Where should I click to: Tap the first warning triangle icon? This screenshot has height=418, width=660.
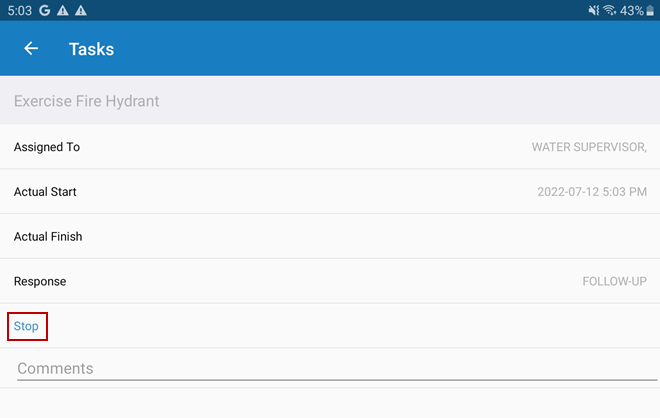pyautogui.click(x=62, y=10)
